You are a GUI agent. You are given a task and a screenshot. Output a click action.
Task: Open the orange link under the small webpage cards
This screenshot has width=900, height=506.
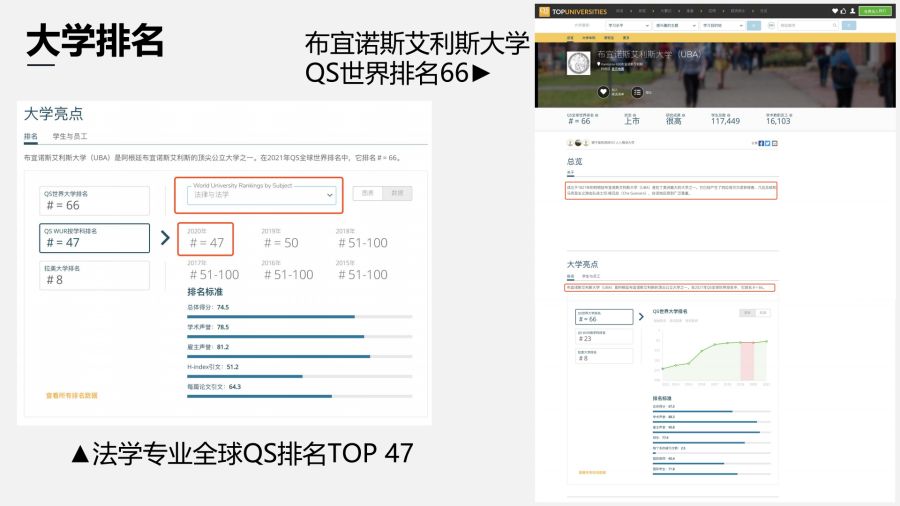[592, 472]
